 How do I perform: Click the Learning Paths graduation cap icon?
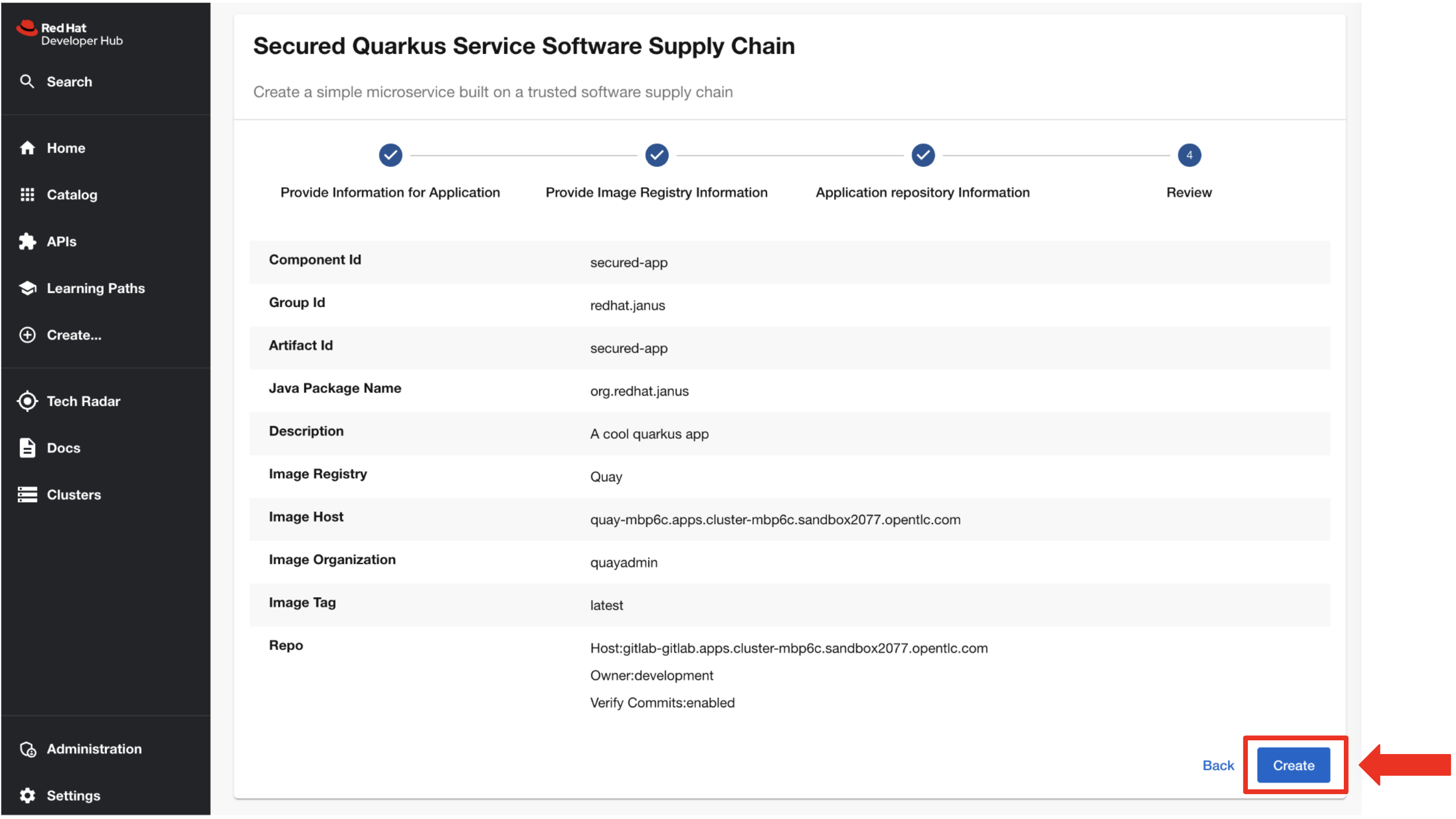click(x=27, y=289)
